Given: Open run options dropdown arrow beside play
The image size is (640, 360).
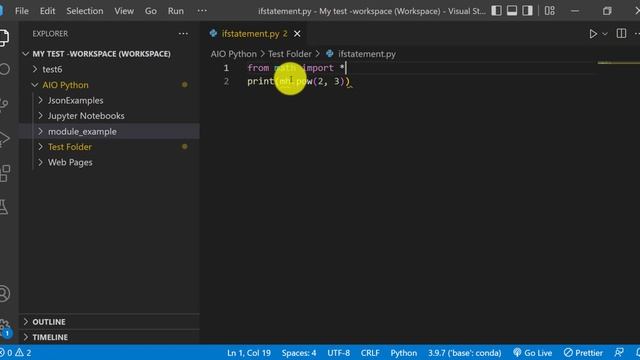Looking at the screenshot, I should coord(605,34).
